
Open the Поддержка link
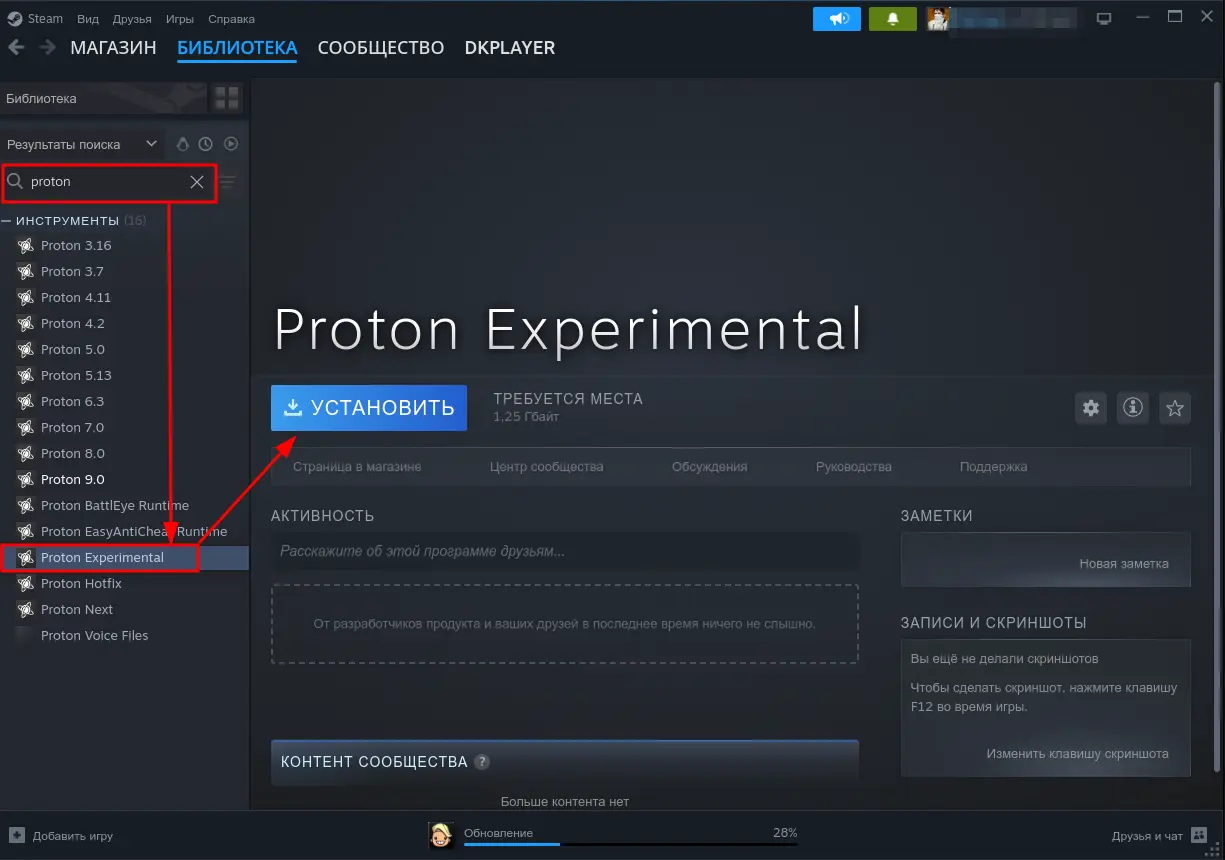click(x=993, y=467)
